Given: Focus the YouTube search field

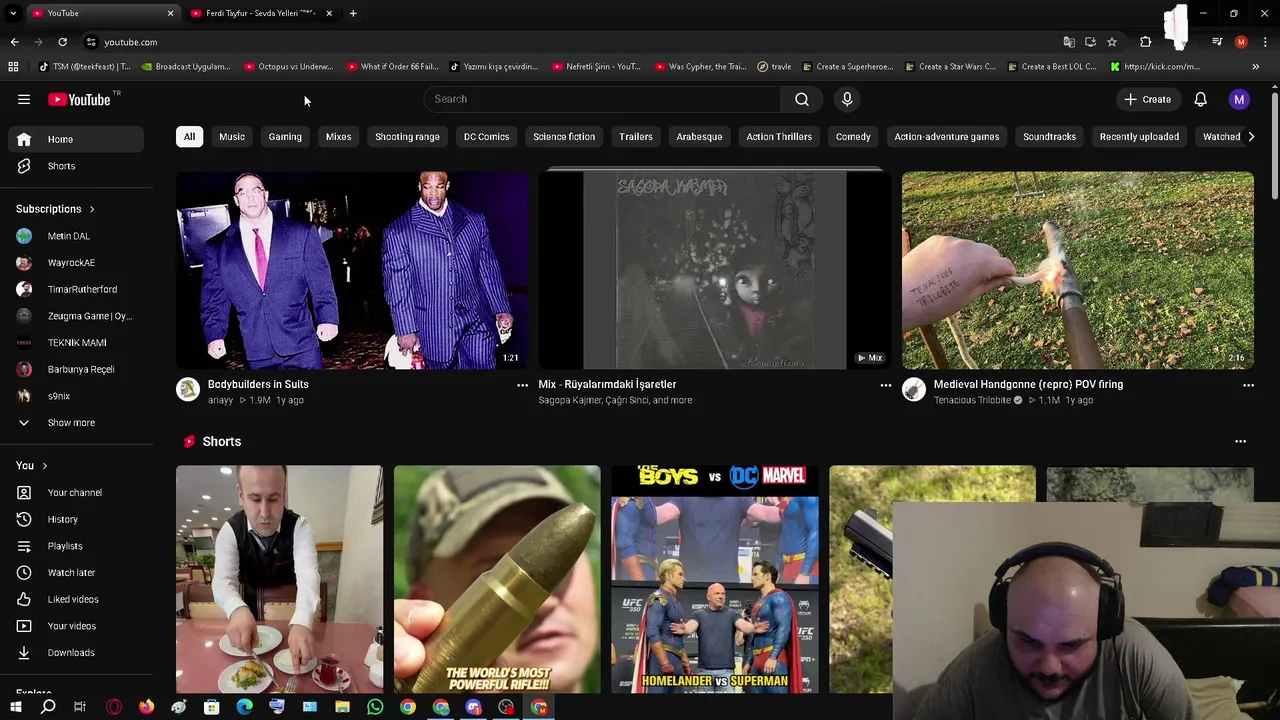Looking at the screenshot, I should (x=603, y=99).
